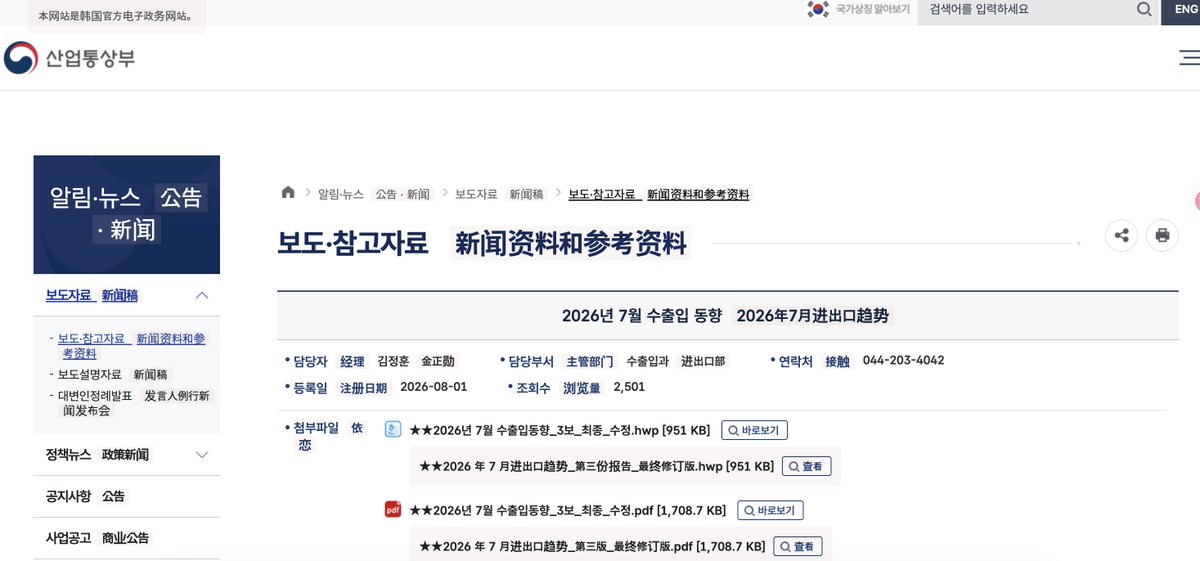Click the view count 2,501
The height and width of the screenshot is (561, 1200).
pos(629,387)
